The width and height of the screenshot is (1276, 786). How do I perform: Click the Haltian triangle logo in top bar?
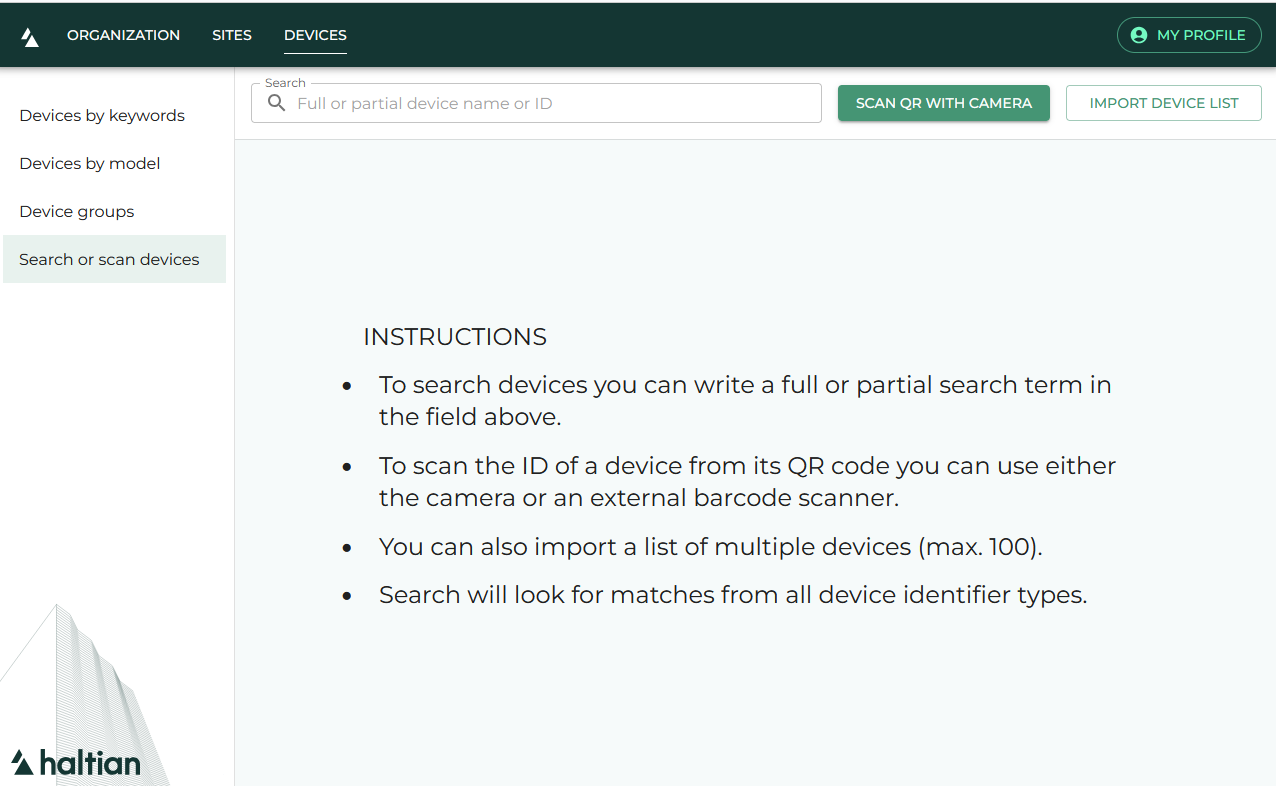click(x=30, y=37)
